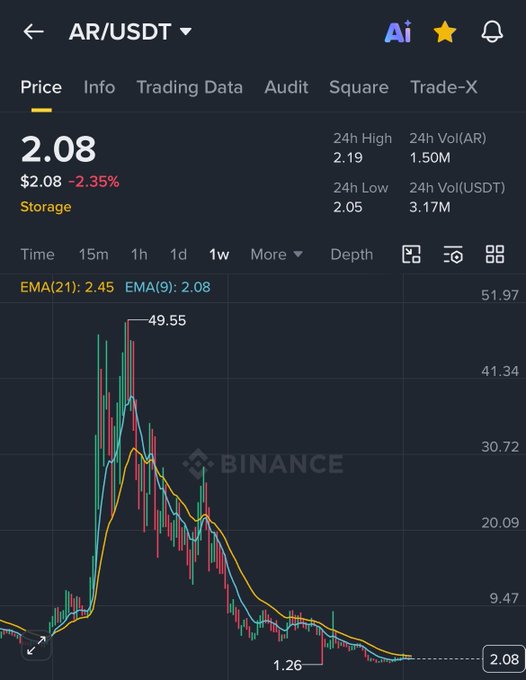
Task: Expand the More intervals dropdown
Action: (277, 254)
